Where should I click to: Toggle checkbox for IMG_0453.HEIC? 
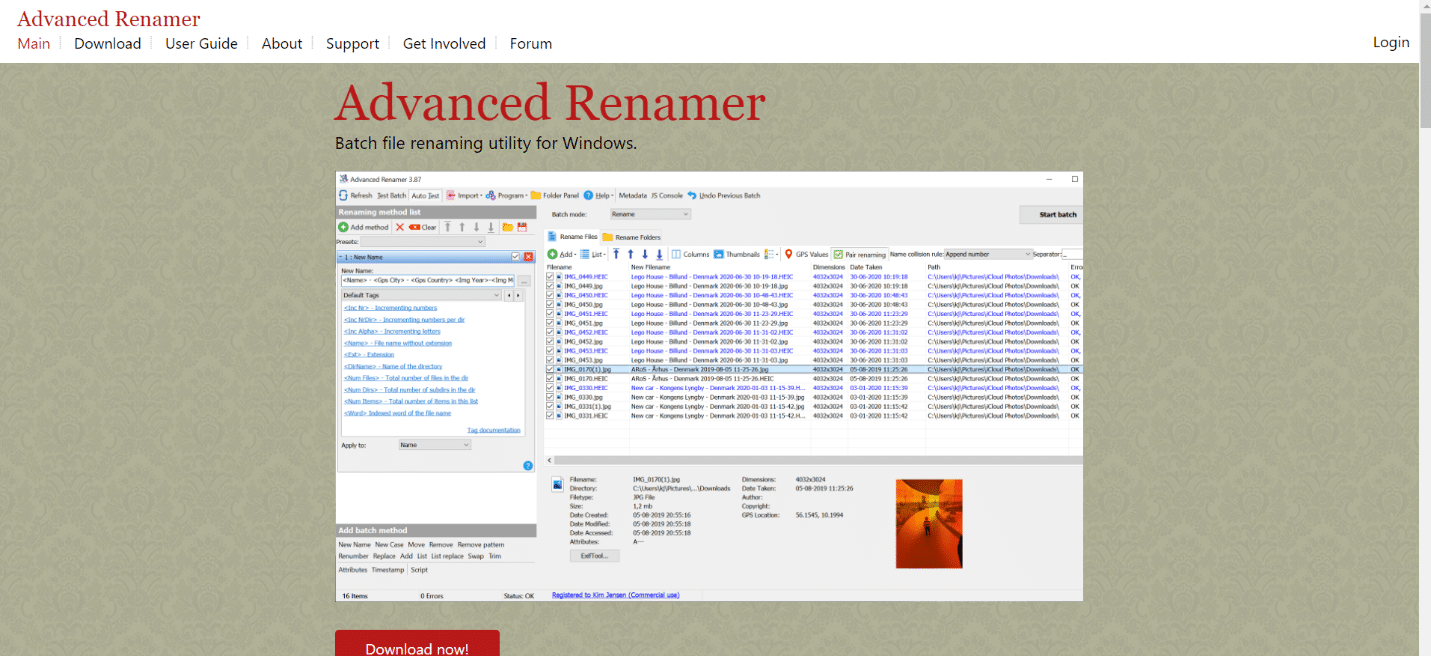[550, 351]
